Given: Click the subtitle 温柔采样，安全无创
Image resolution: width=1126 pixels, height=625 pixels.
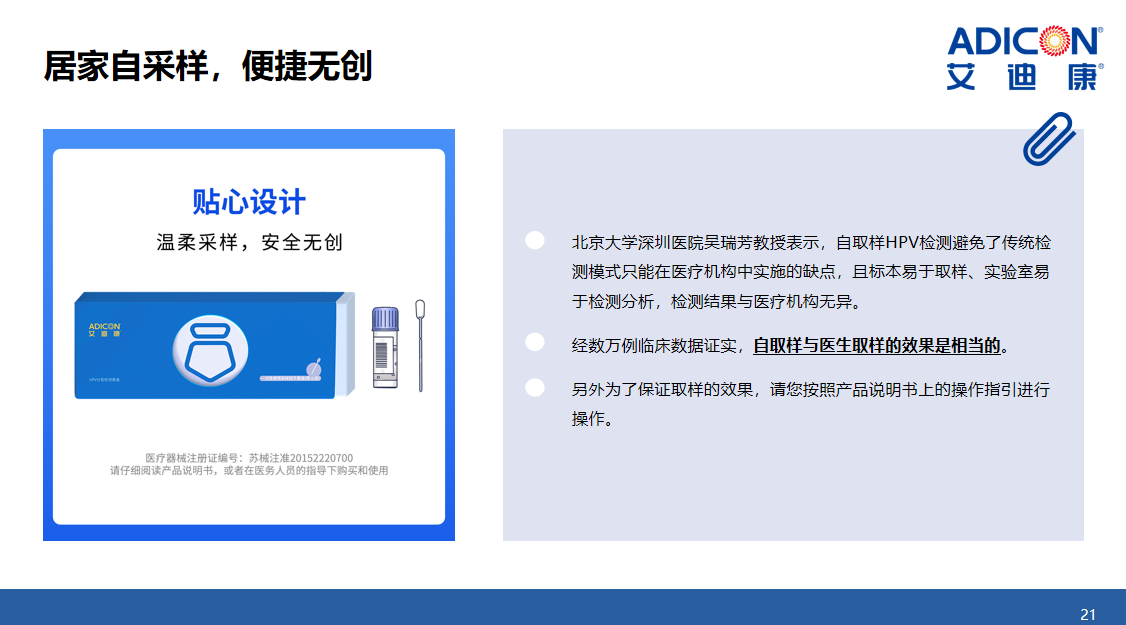Looking at the screenshot, I should (x=249, y=242).
